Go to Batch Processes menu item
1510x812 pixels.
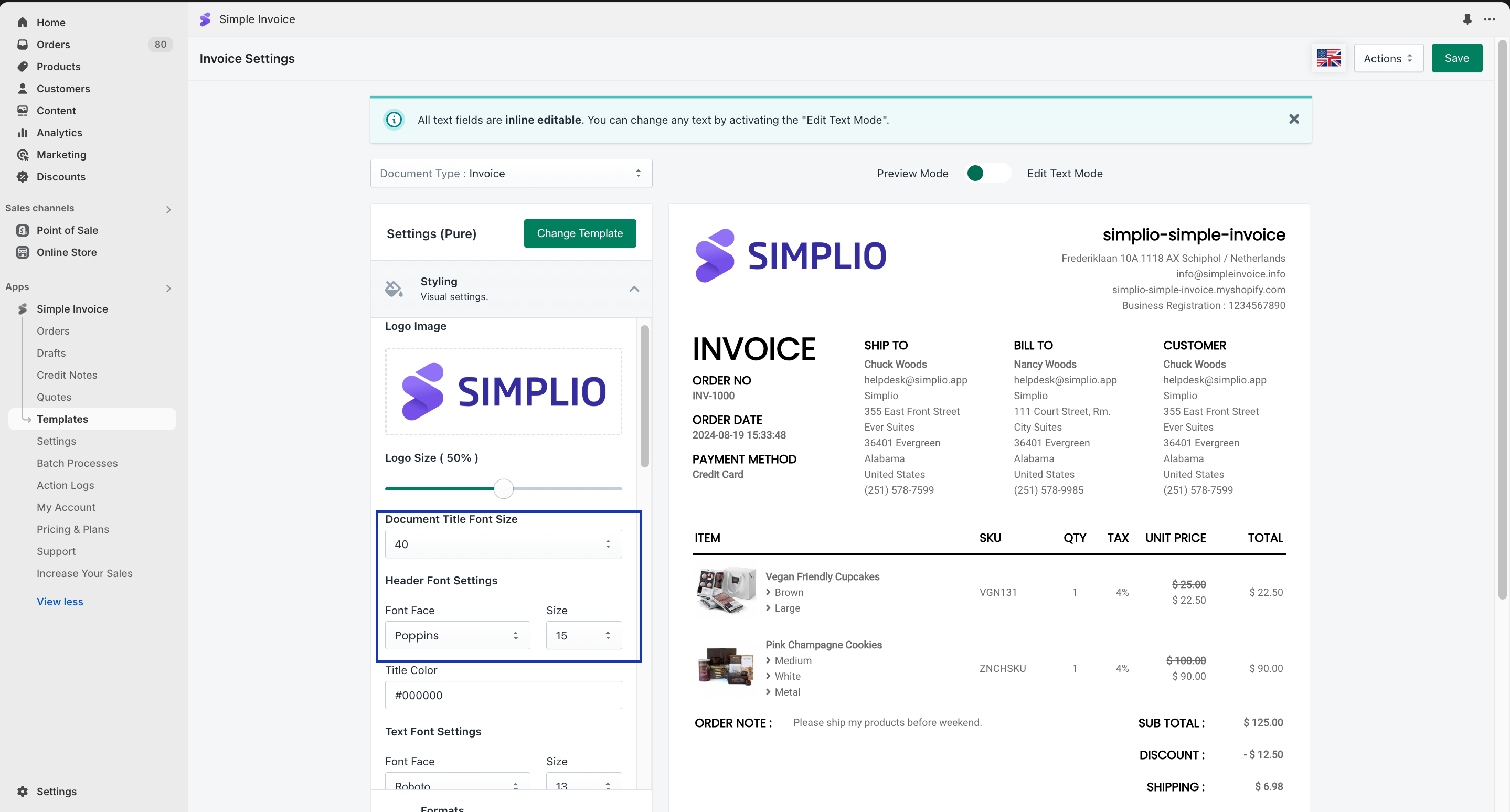click(77, 463)
